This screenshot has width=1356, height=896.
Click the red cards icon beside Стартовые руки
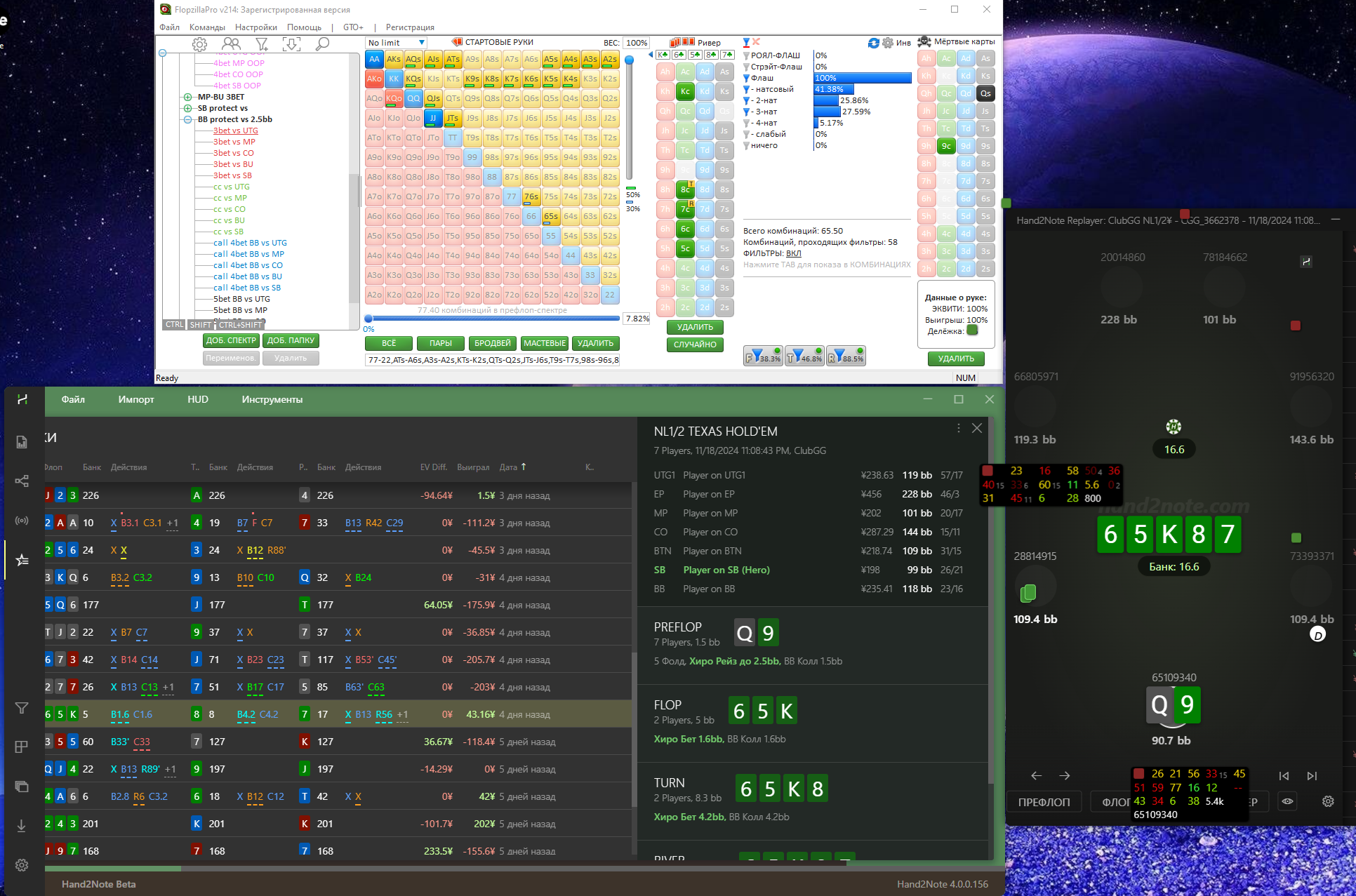tap(457, 42)
